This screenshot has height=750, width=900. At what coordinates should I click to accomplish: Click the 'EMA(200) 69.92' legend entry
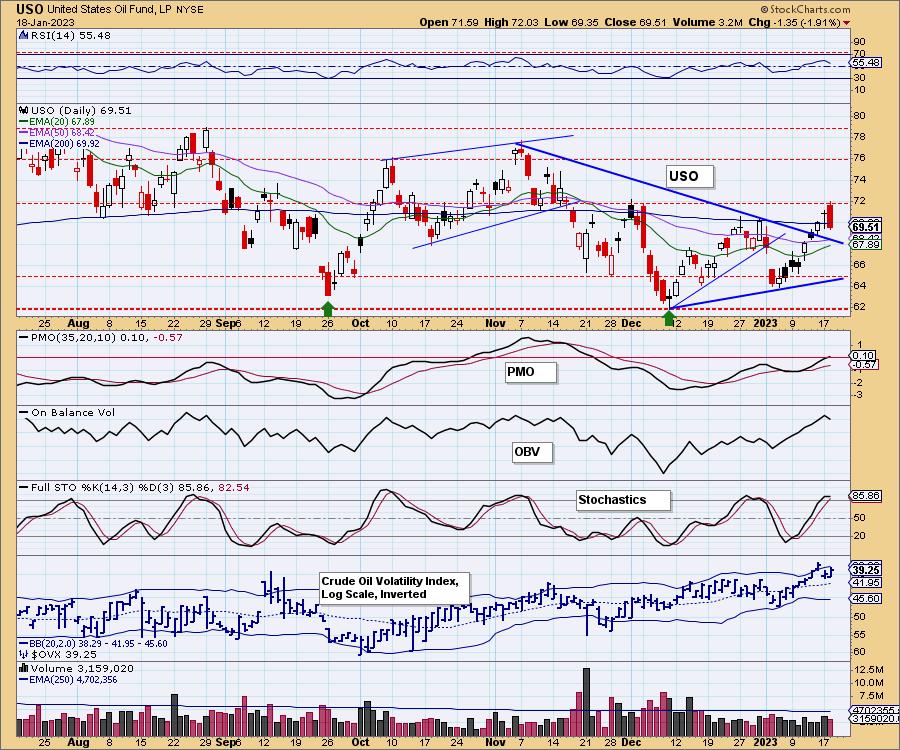59,143
